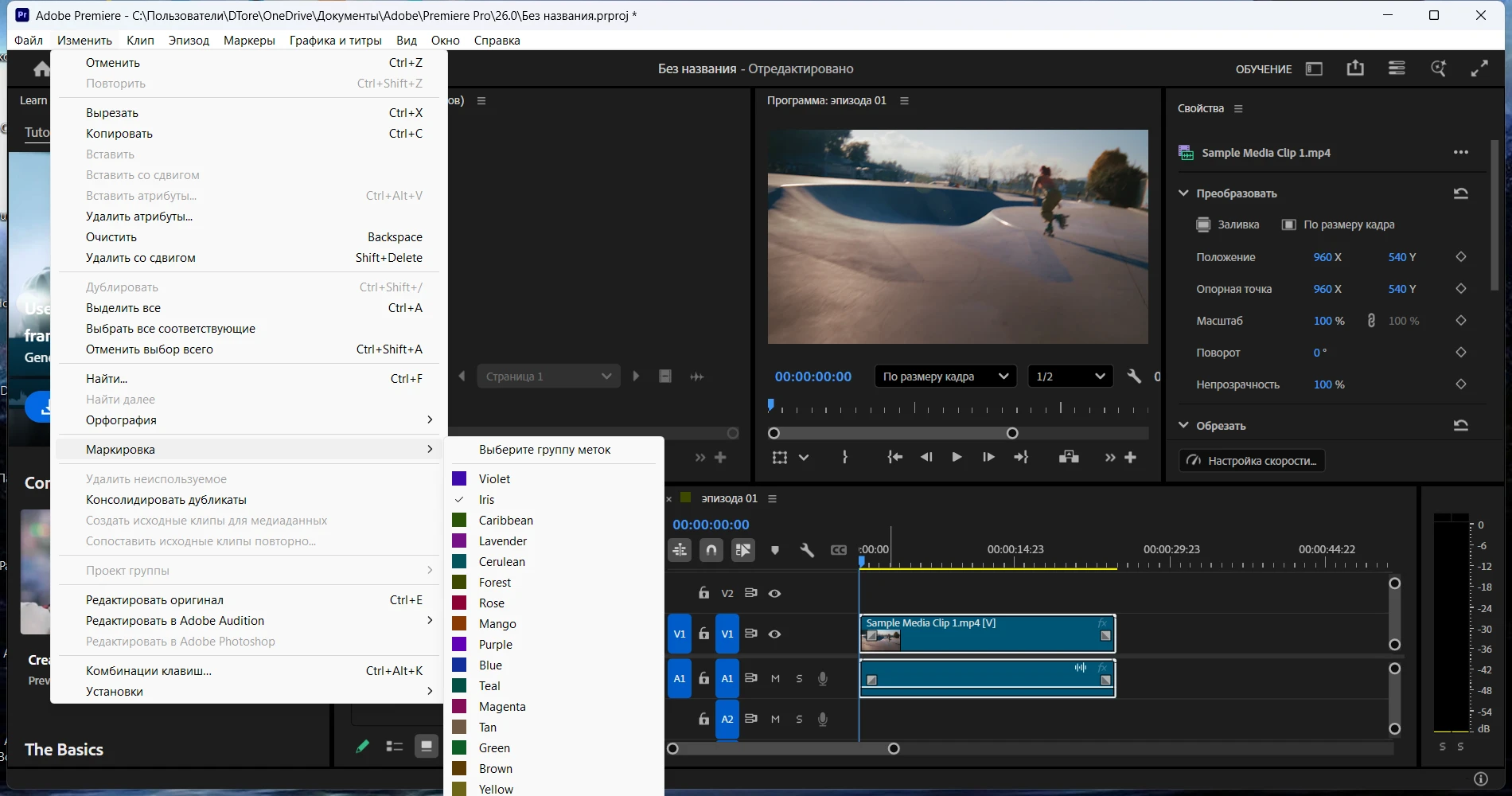The width and height of the screenshot is (1512, 796).
Task: Open the Эпизод menu
Action: 189,41
